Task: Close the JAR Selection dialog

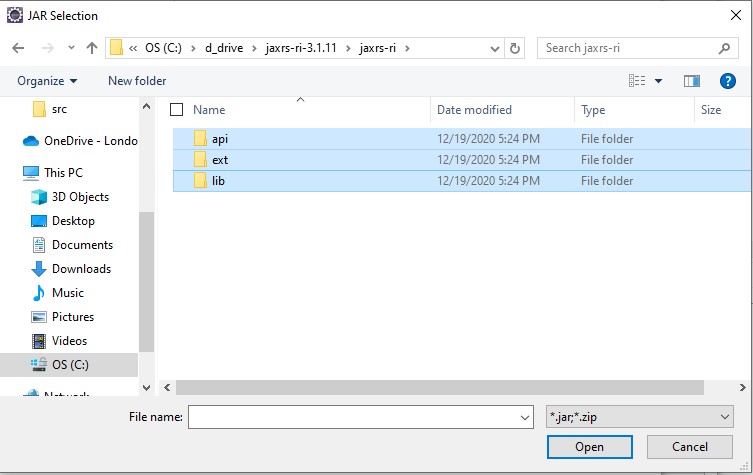Action: (x=735, y=15)
